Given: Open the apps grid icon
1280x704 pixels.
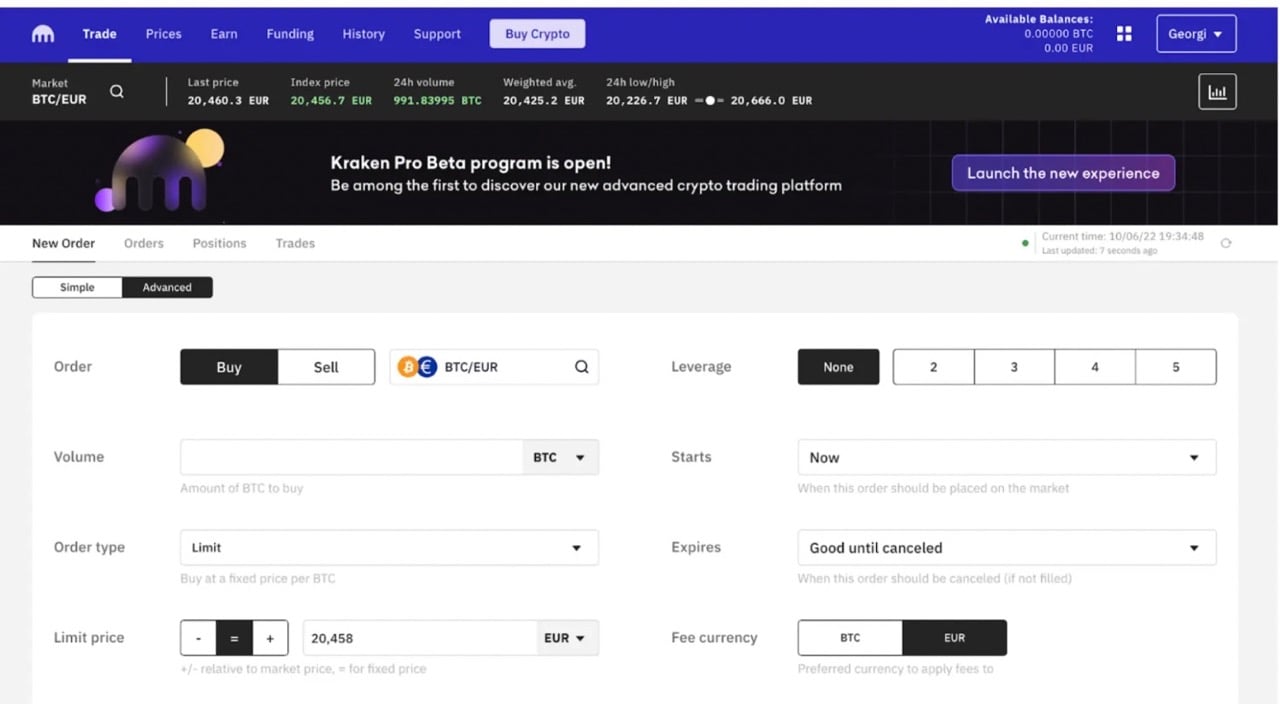Looking at the screenshot, I should (1124, 34).
